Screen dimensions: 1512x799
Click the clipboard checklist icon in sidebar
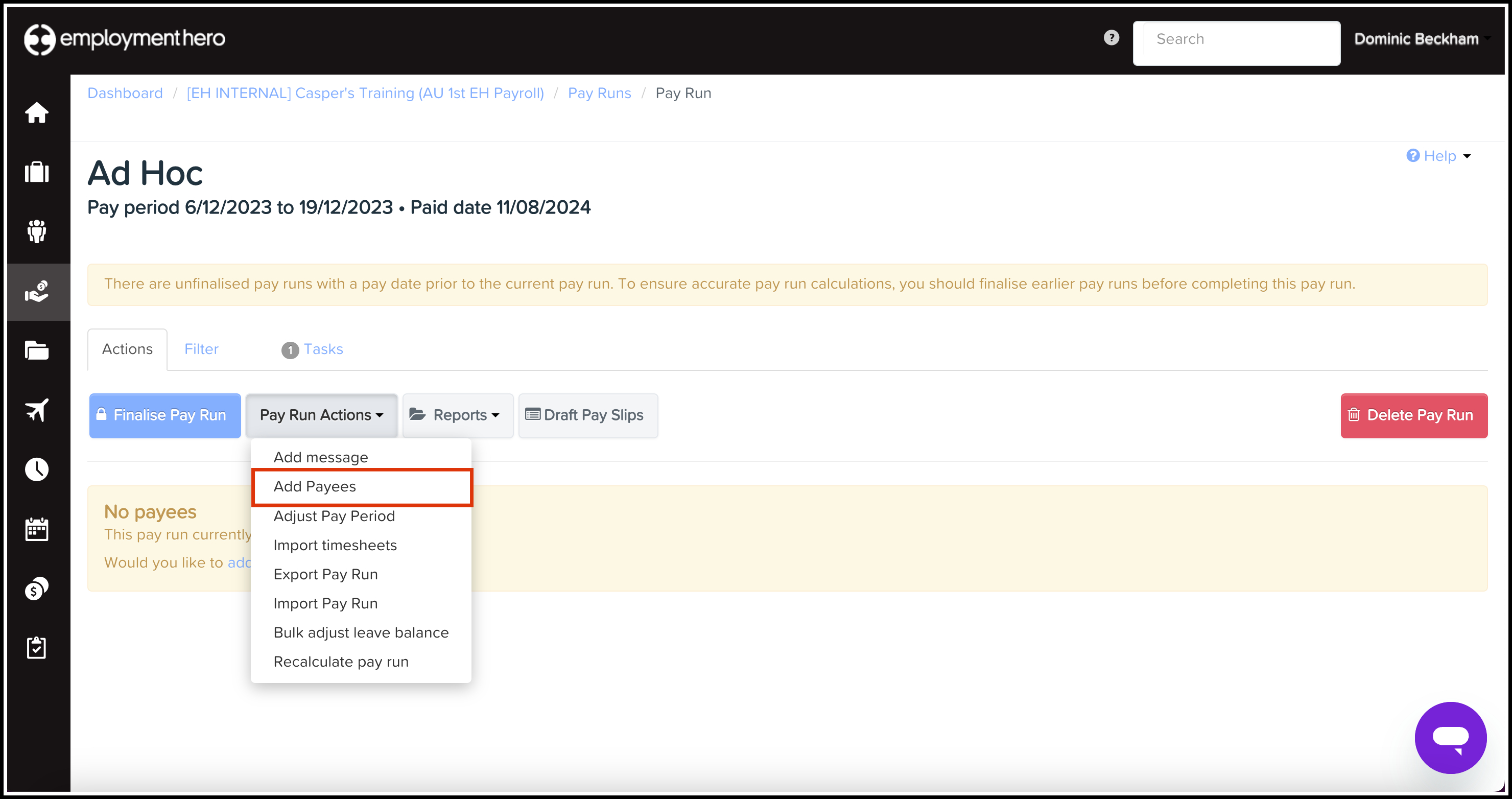(x=36, y=648)
